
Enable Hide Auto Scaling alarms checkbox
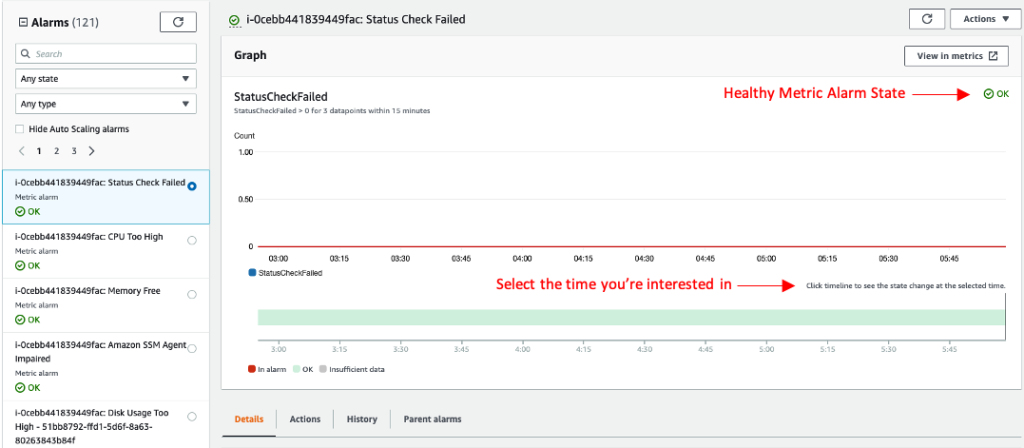coord(20,129)
